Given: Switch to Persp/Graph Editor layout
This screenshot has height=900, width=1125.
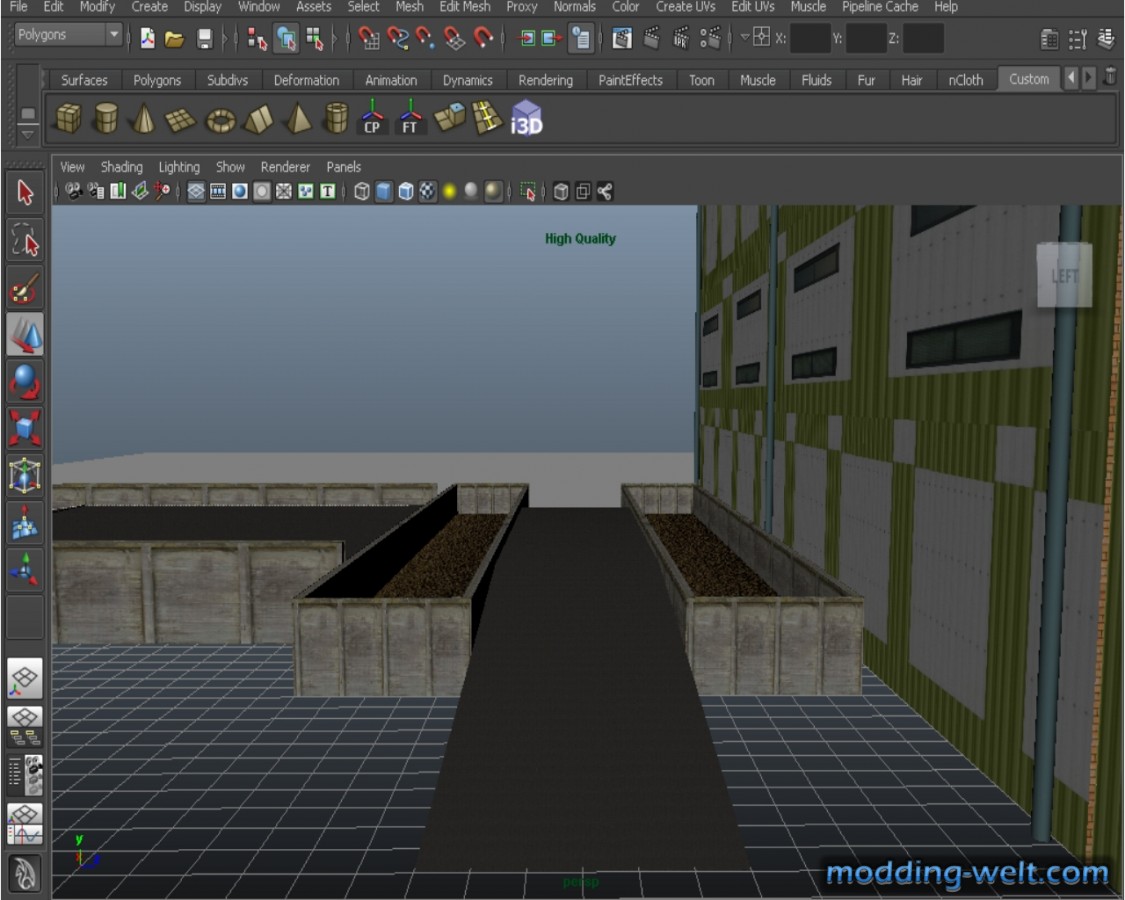Looking at the screenshot, I should coord(25,824).
